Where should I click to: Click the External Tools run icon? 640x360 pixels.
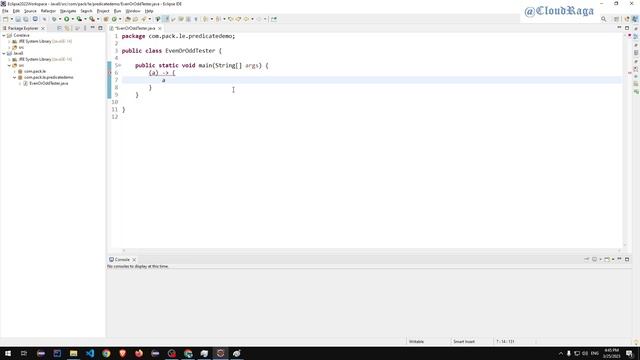[x=92, y=19]
